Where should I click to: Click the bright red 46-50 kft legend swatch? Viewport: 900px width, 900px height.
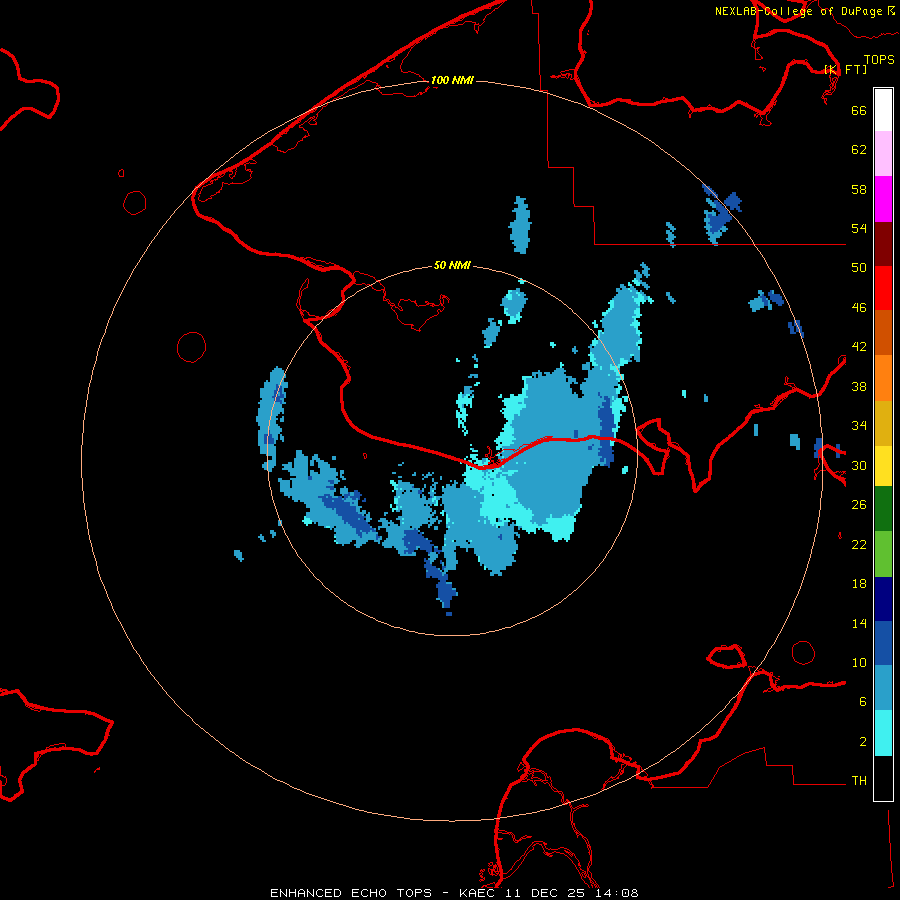point(883,288)
